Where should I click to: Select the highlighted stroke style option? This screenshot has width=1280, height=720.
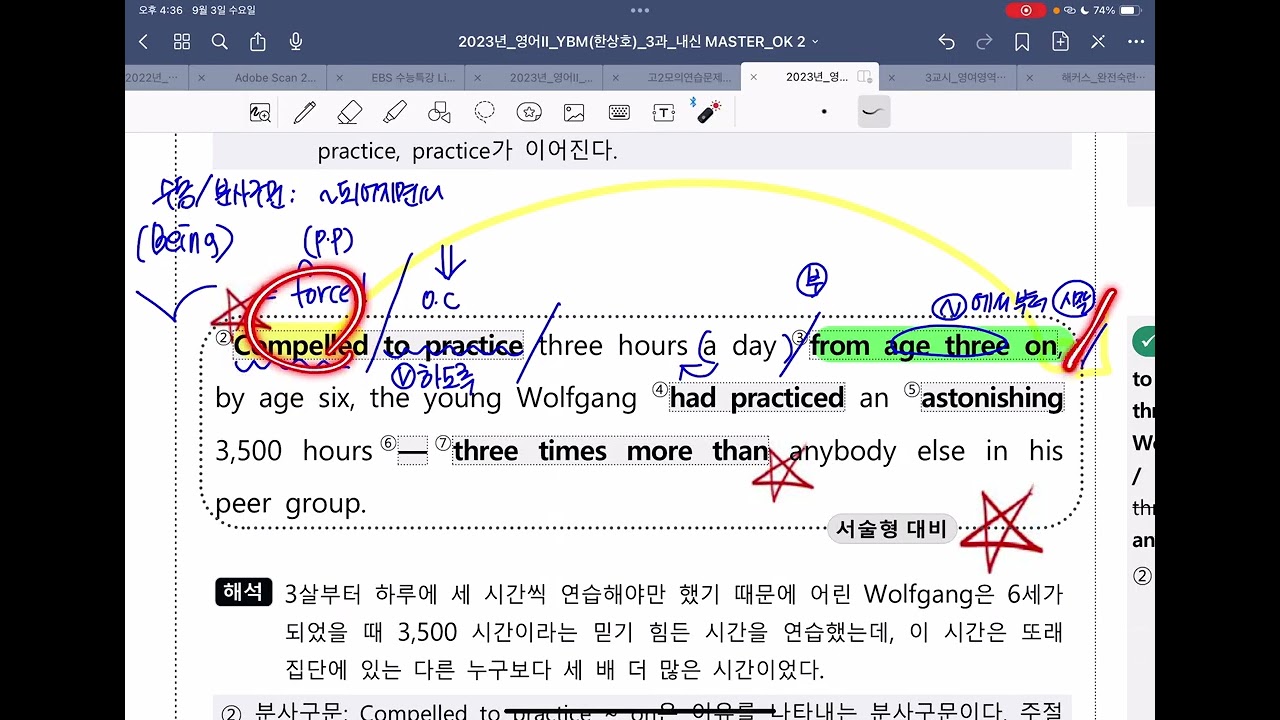pyautogui.click(x=872, y=112)
